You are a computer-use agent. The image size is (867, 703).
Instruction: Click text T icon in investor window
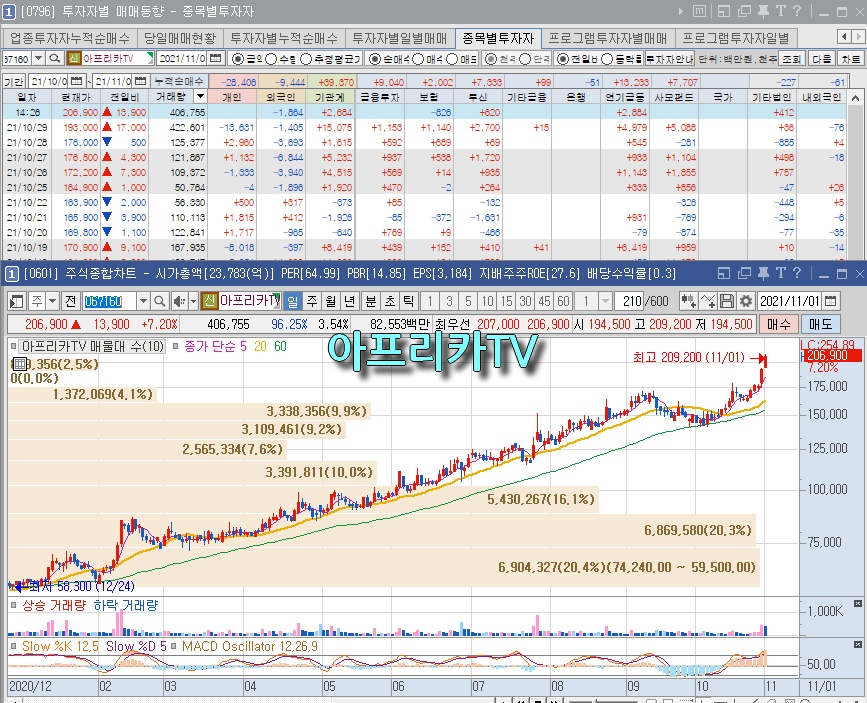780,11
